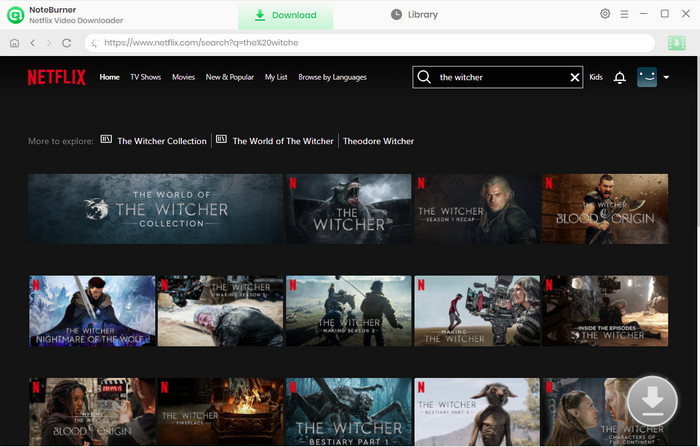Open the hamburger menu icon
The height and width of the screenshot is (447, 700).
pos(624,14)
